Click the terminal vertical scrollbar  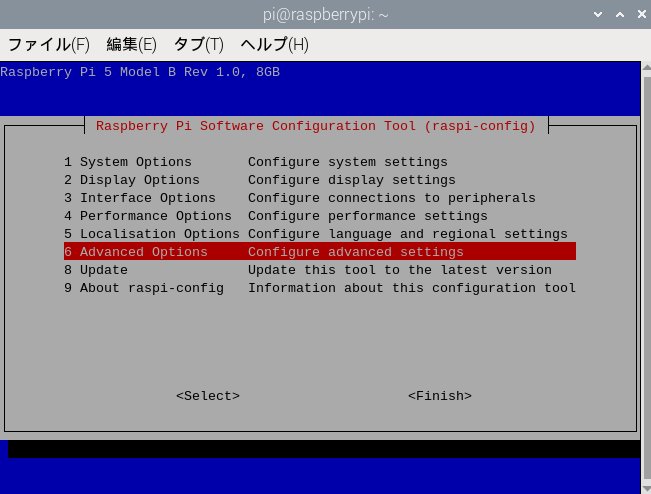click(646, 277)
